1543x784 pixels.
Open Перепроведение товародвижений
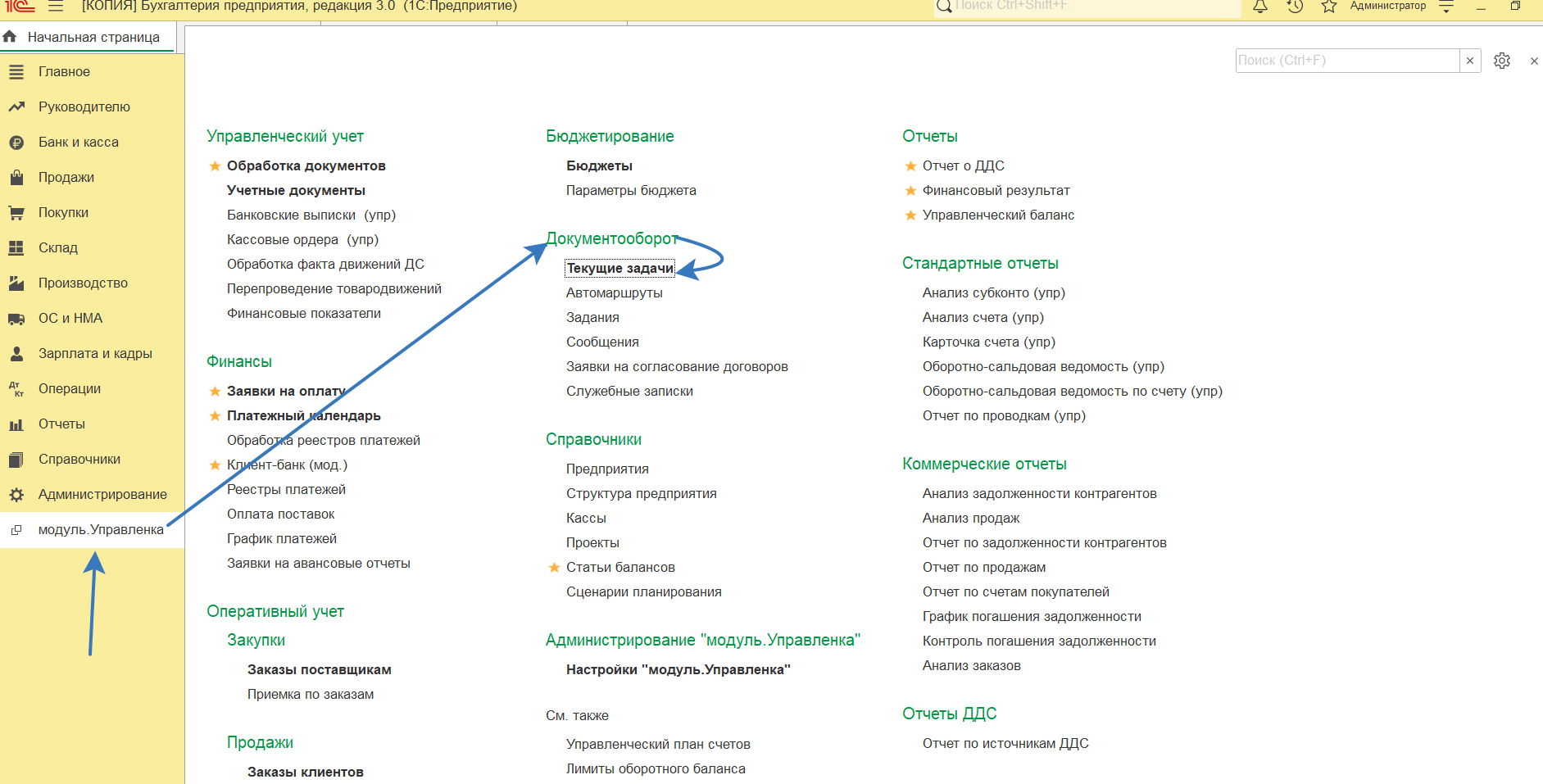pyautogui.click(x=334, y=289)
